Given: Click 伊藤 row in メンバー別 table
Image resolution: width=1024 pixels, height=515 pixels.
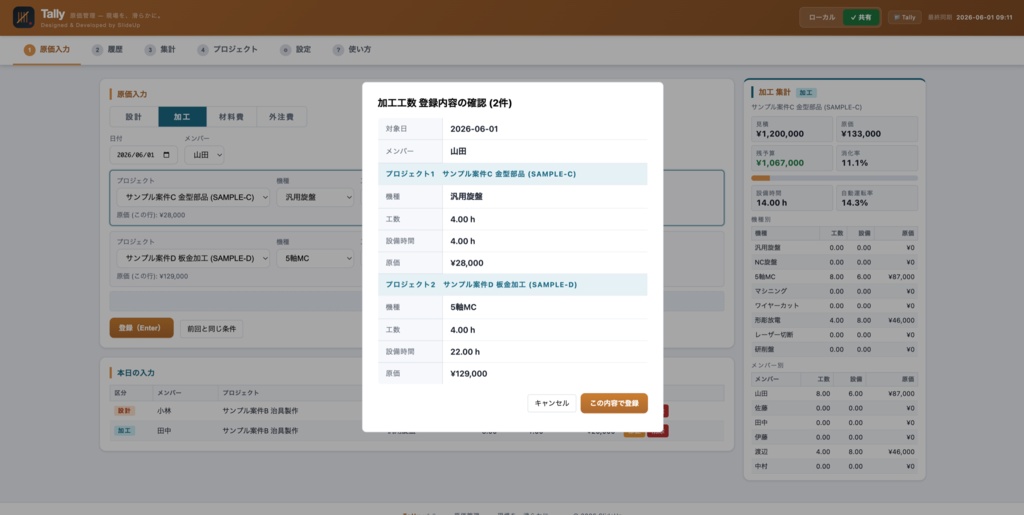Looking at the screenshot, I should [x=835, y=437].
